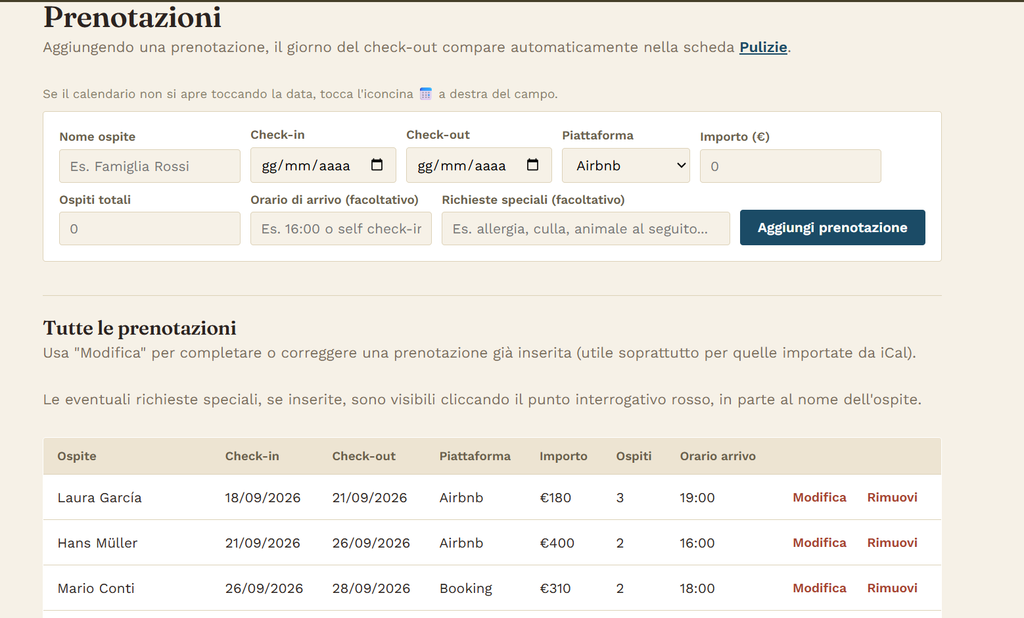
Task: Select the guest name 'Hans Müller'
Action: coord(97,543)
